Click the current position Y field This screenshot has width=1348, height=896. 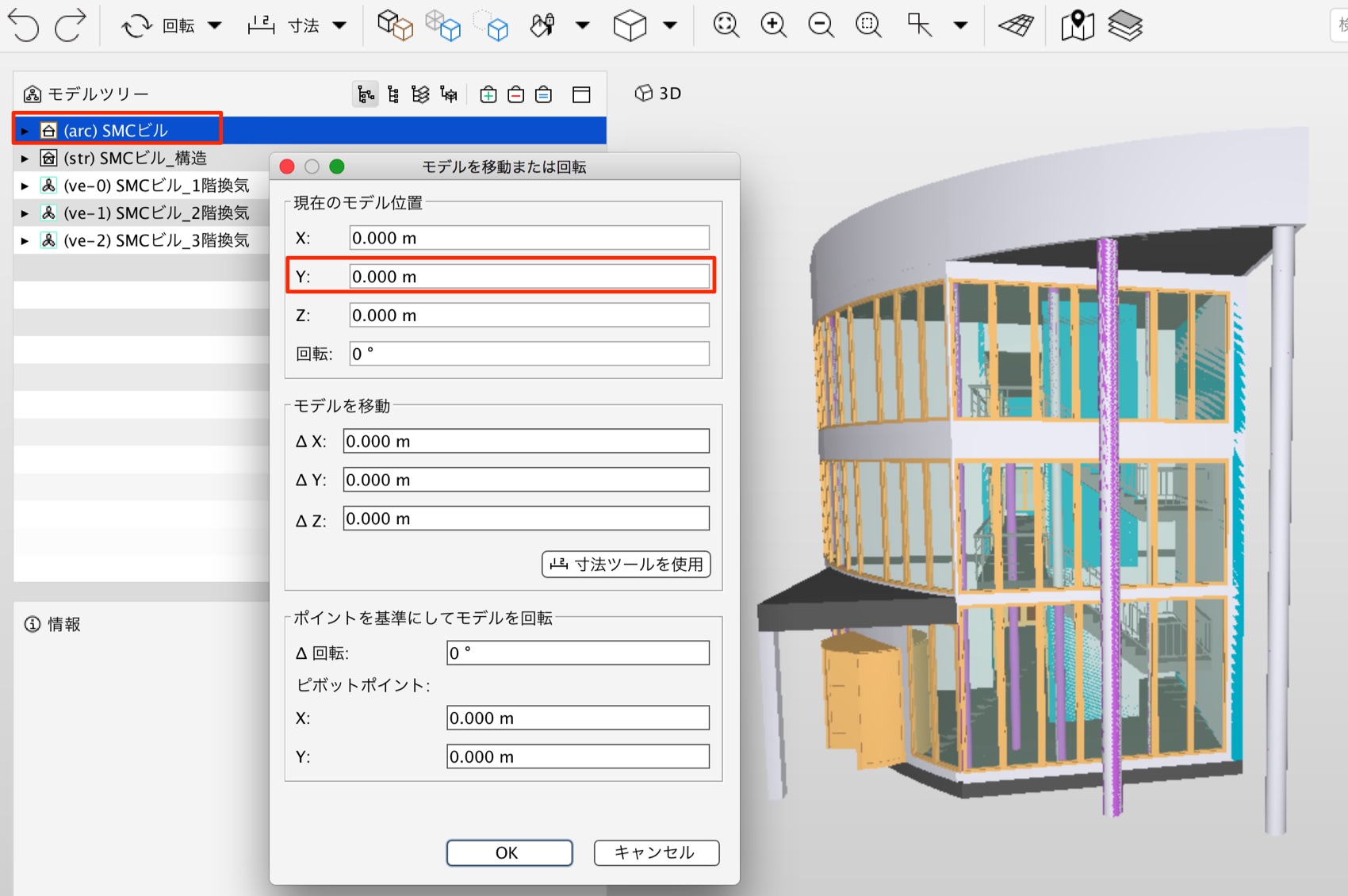[529, 277]
